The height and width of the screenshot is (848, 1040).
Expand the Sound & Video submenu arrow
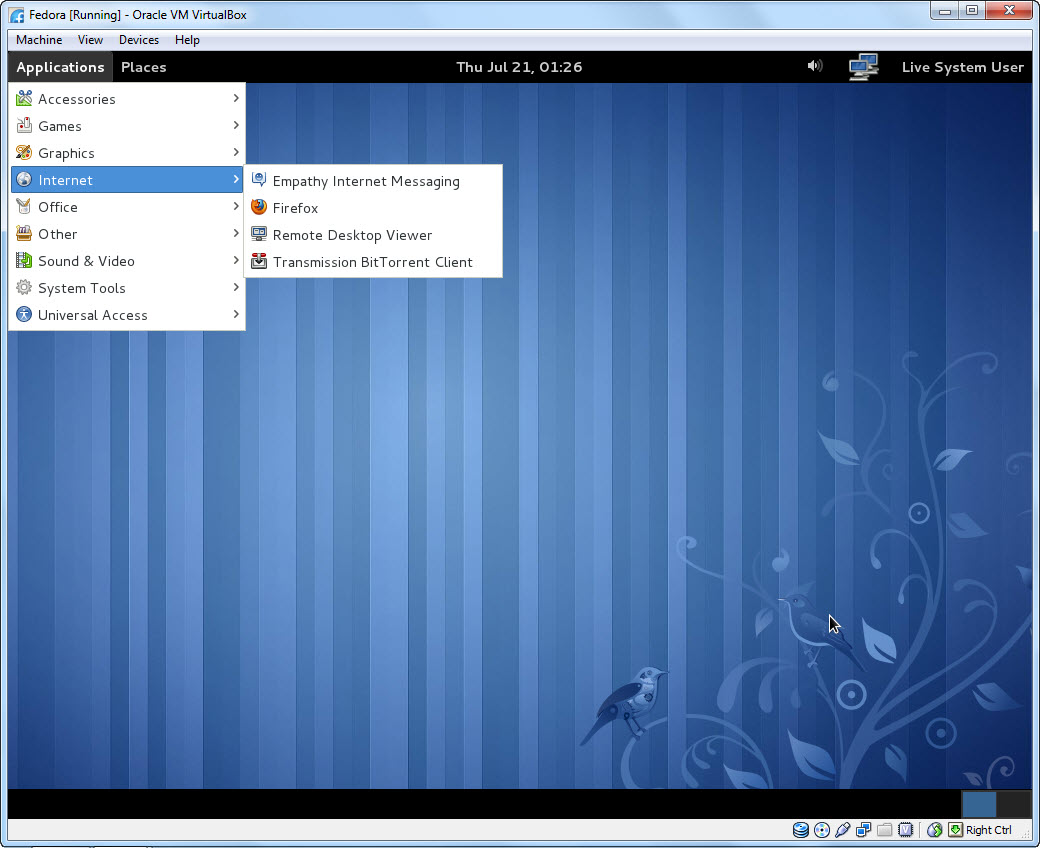[235, 261]
